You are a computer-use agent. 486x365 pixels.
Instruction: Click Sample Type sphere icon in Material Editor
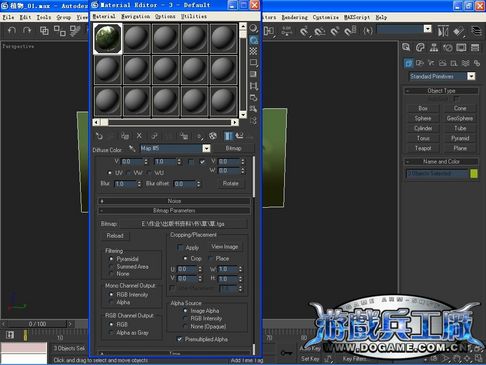click(x=254, y=28)
